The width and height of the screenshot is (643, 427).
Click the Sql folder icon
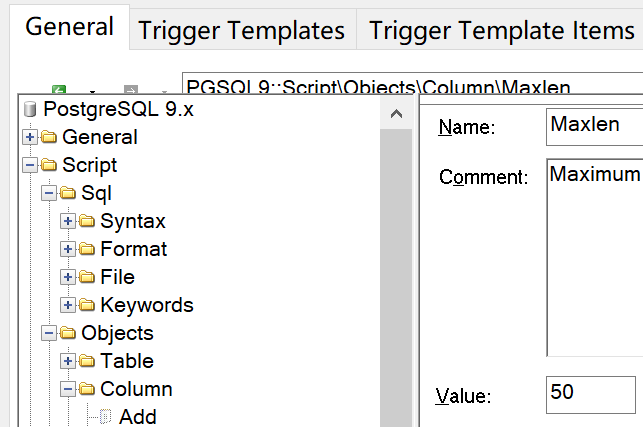tap(68, 193)
